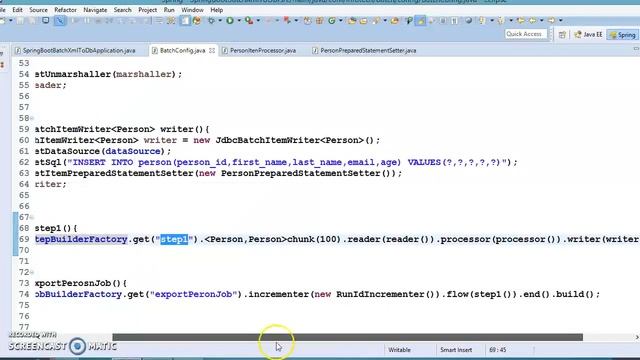Image resolution: width=640 pixels, height=360 pixels.
Task: Open the Run button dropdown arrow
Action: pos(239,20)
